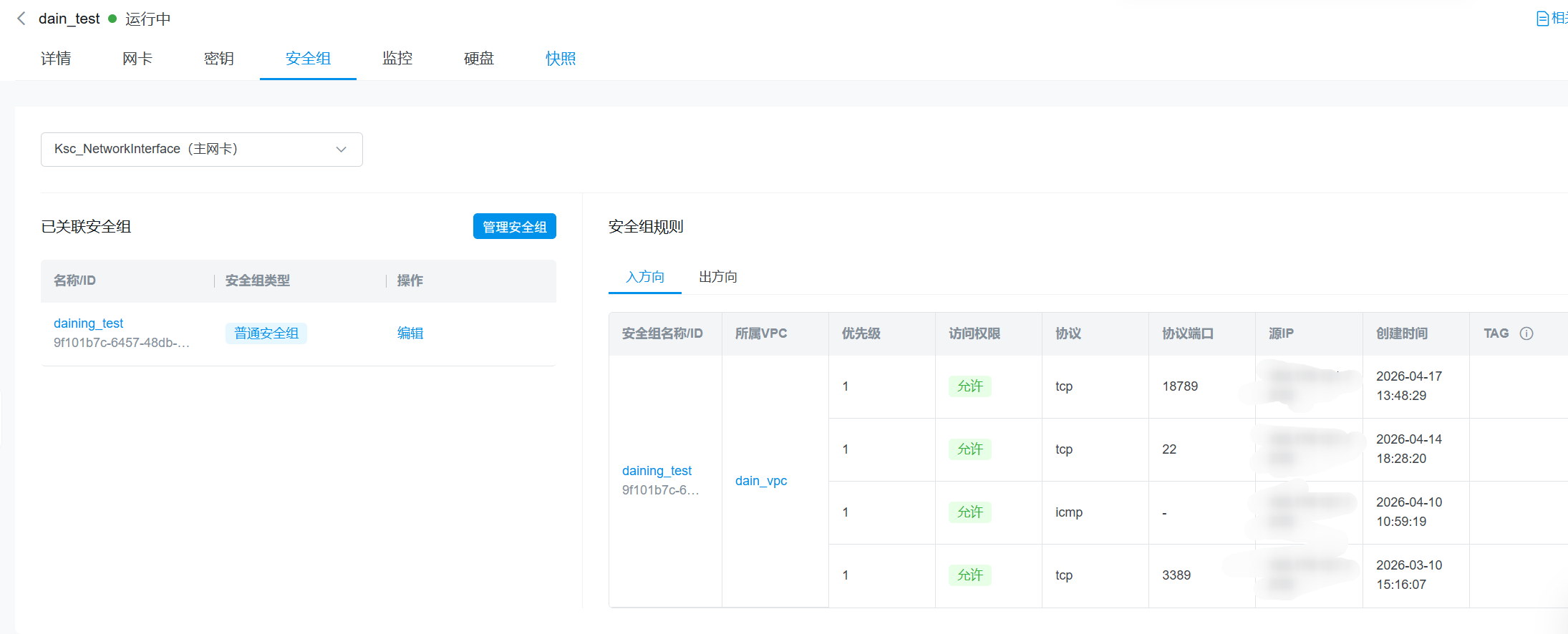Select port cell 3389
The image size is (1568, 634).
coord(1176,575)
